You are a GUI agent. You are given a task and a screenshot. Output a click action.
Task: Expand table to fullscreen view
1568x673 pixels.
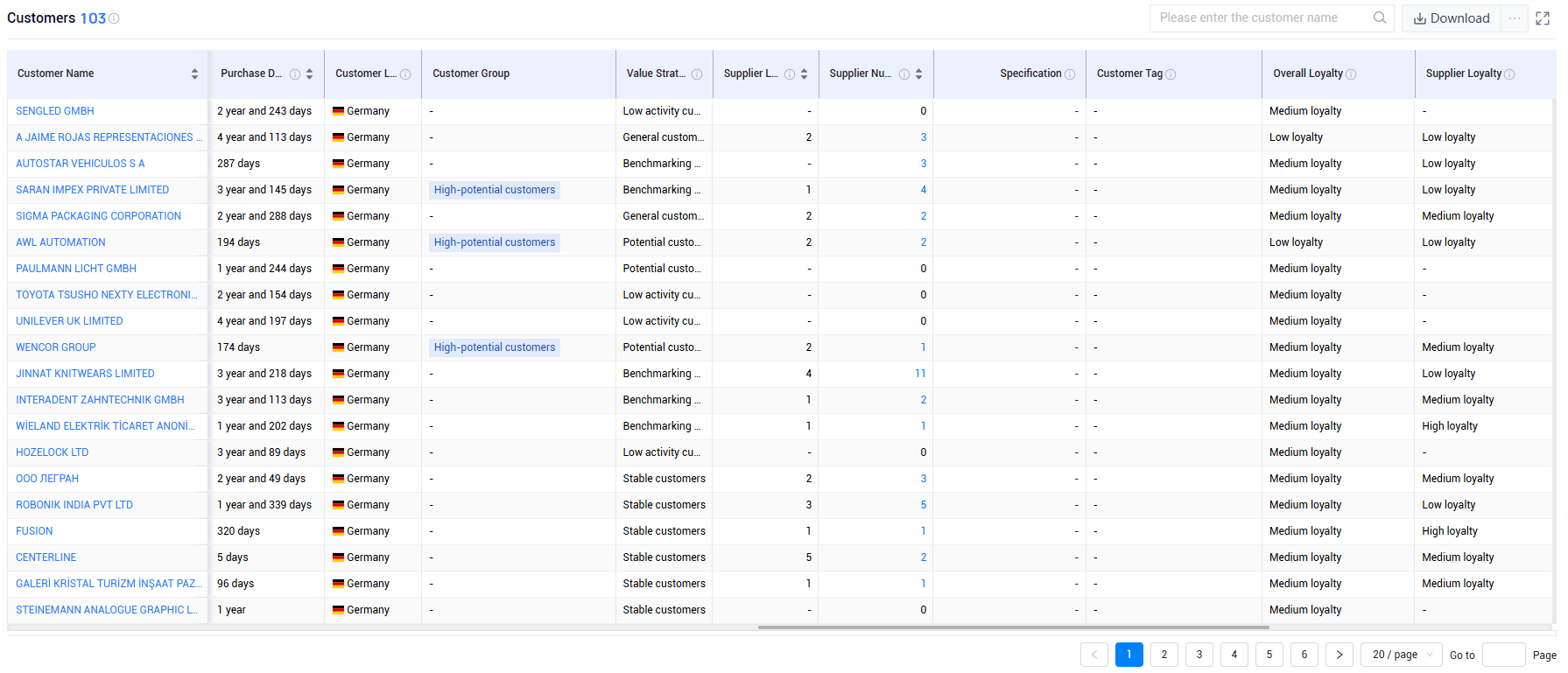[x=1543, y=18]
